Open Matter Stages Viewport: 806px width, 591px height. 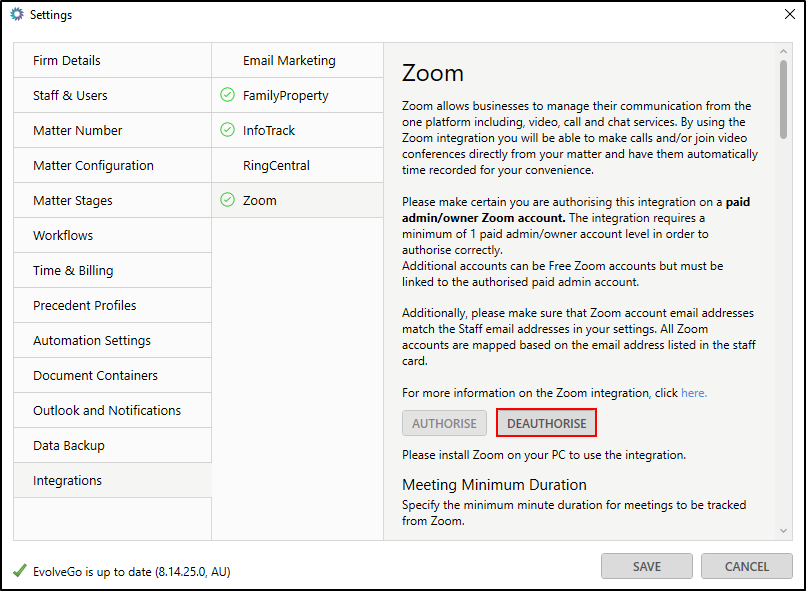tap(113, 200)
